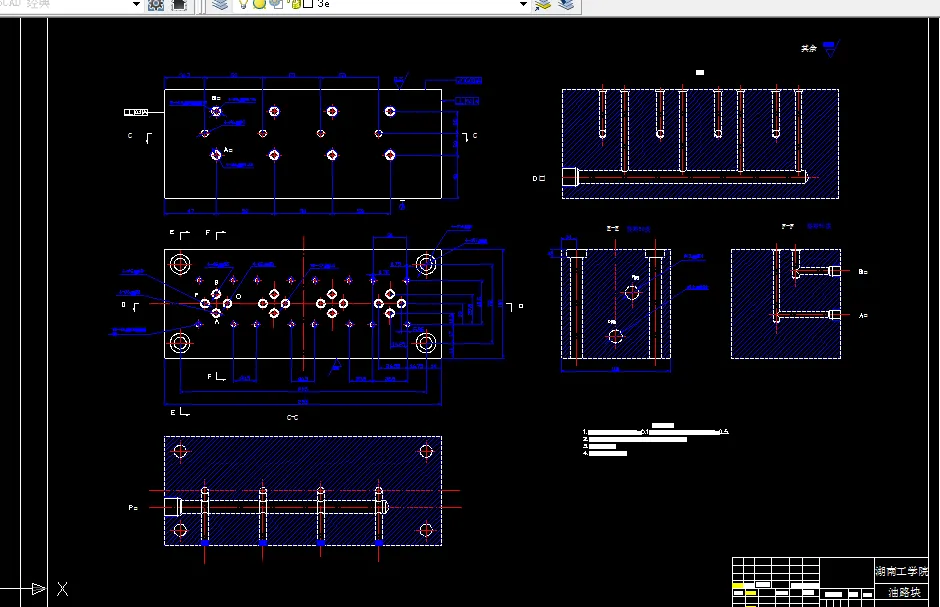940x607 pixels.
Task: Select the C-C section label
Action: (293, 417)
